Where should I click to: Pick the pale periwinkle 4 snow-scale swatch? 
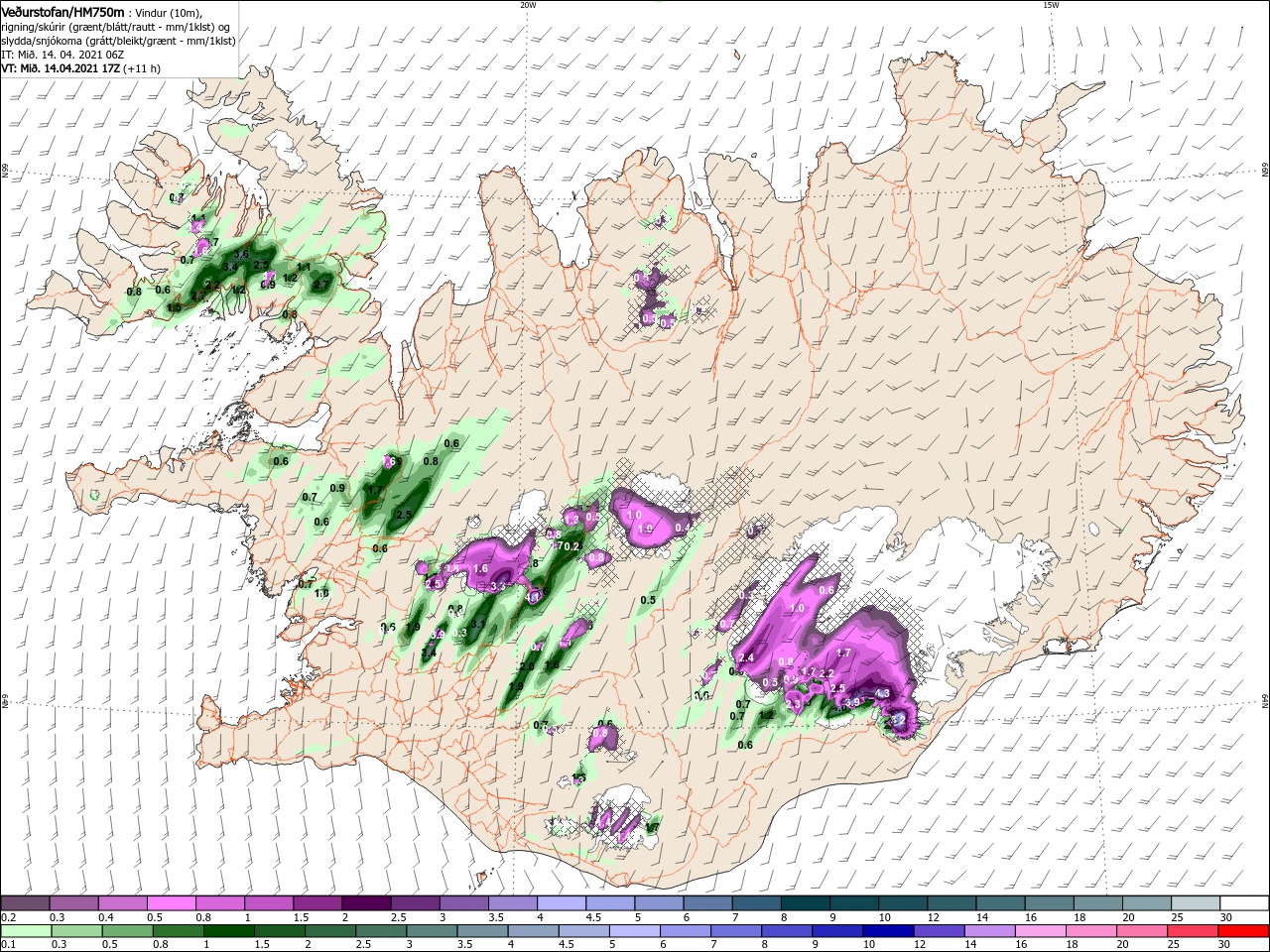562,902
